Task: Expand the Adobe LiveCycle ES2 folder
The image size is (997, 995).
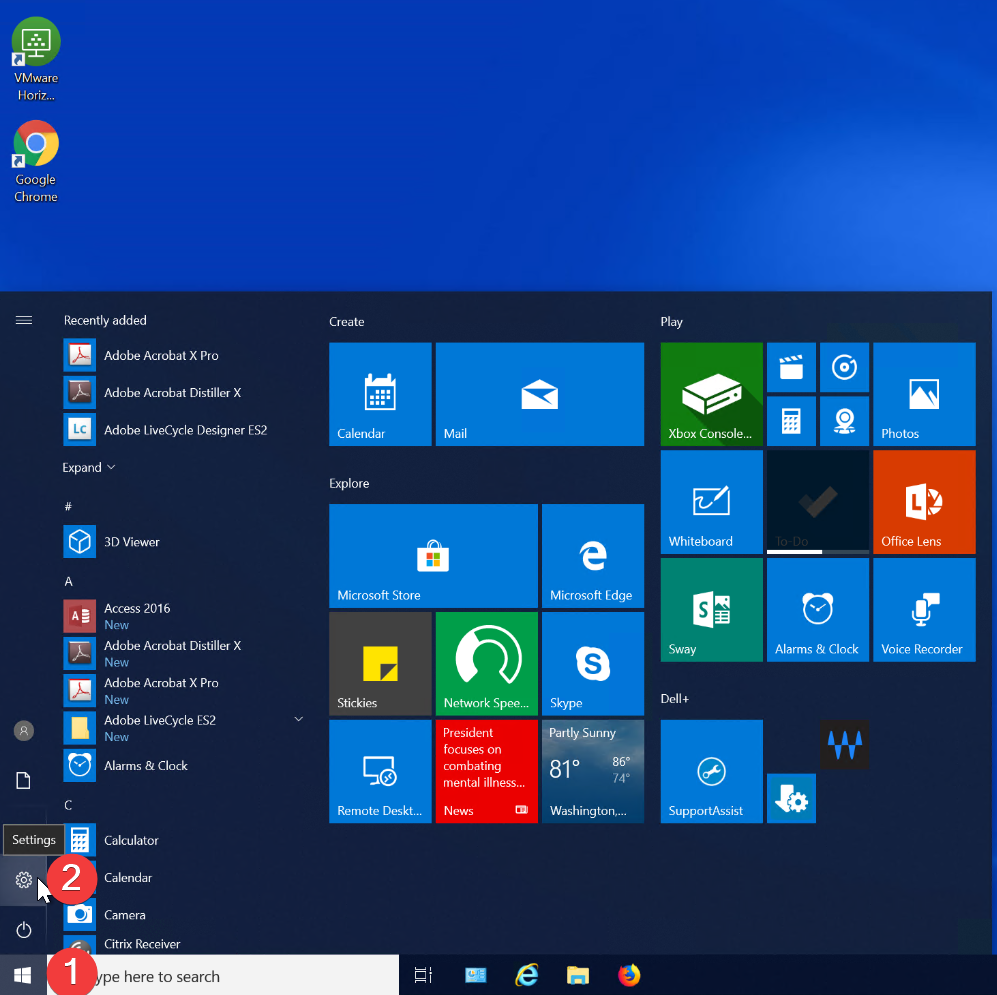Action: pyautogui.click(x=298, y=720)
